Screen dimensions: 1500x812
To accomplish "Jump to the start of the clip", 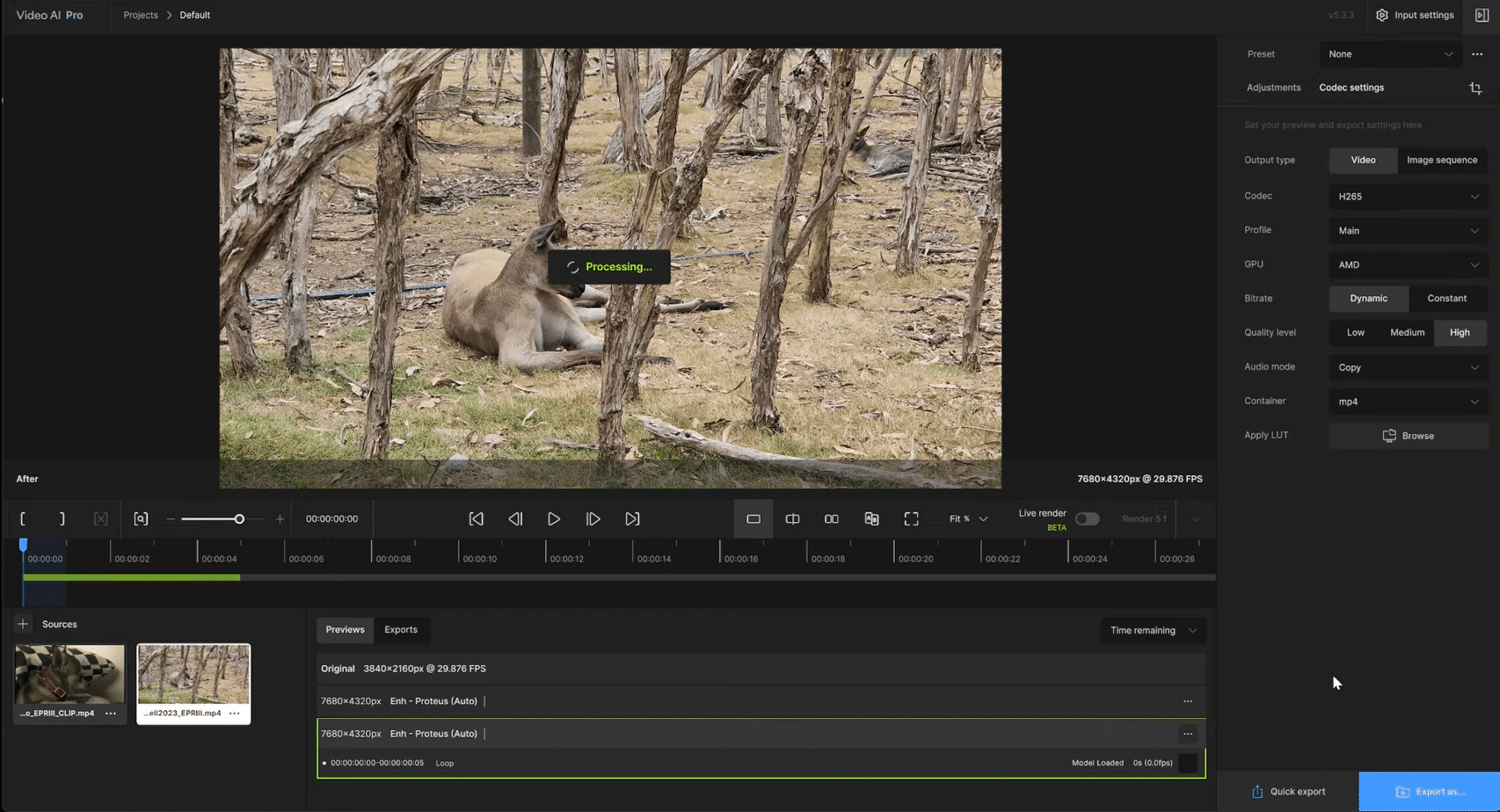I will [x=476, y=519].
